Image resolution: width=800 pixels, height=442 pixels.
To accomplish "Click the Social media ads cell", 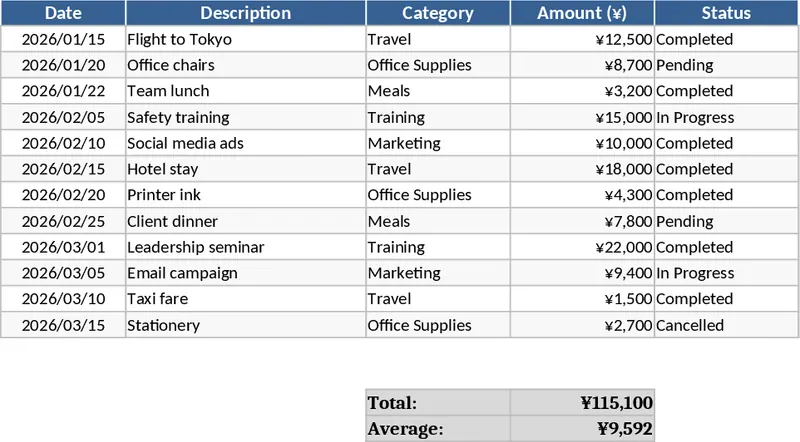I will click(x=245, y=143).
